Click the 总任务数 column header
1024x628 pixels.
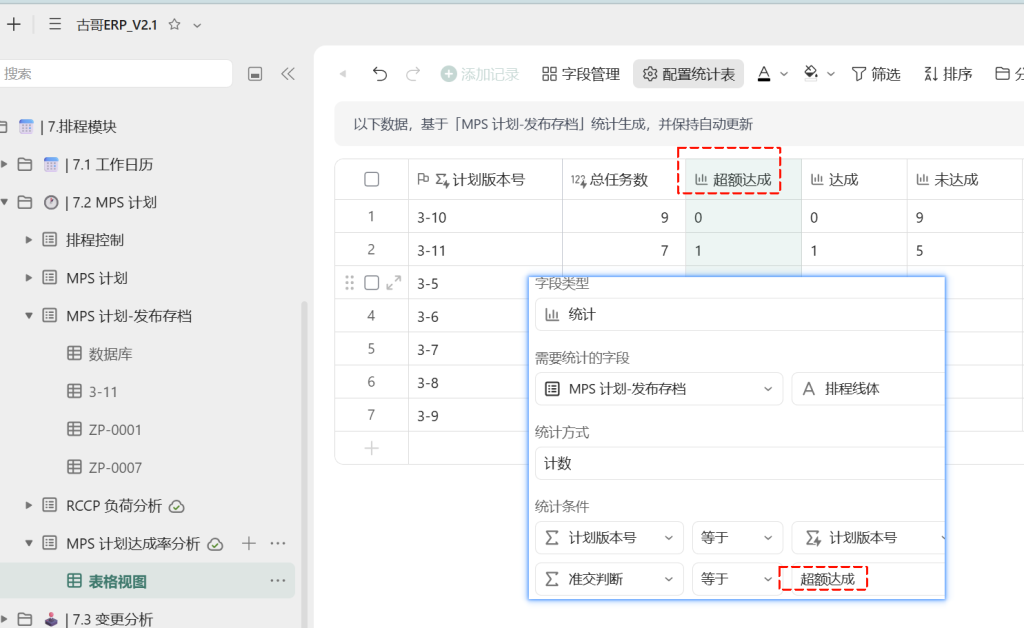click(624, 180)
